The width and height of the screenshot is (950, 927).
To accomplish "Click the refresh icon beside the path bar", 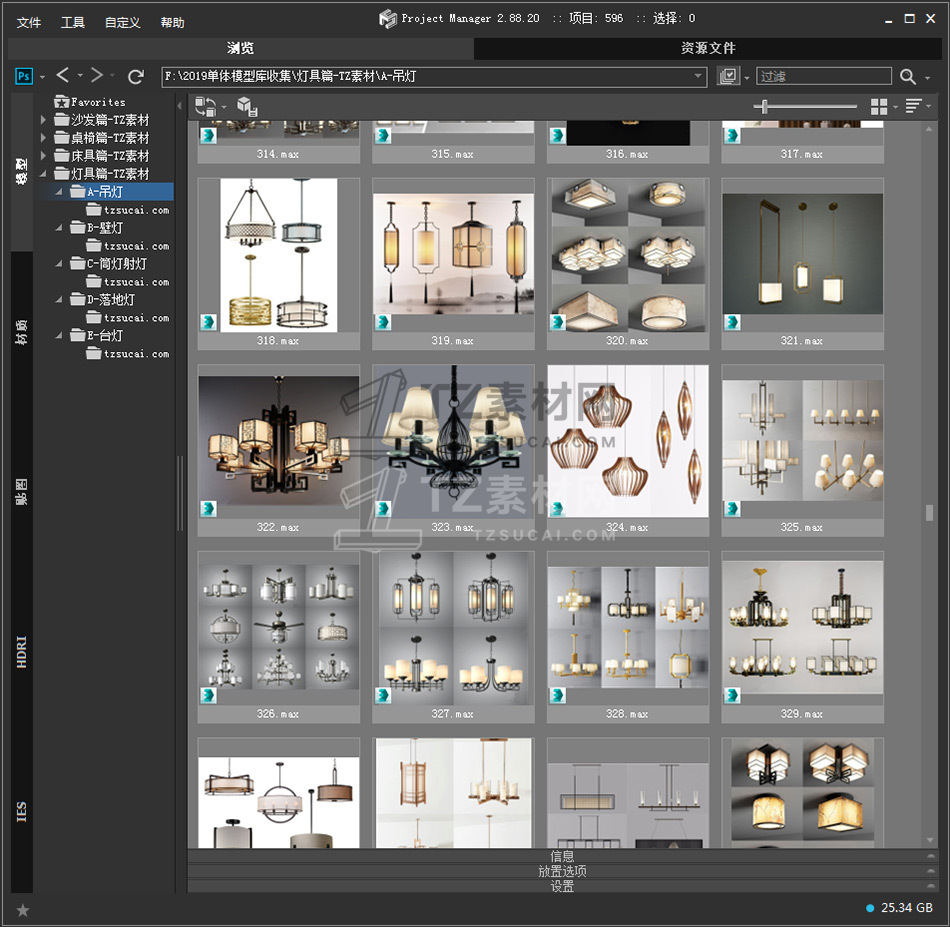I will [x=136, y=76].
